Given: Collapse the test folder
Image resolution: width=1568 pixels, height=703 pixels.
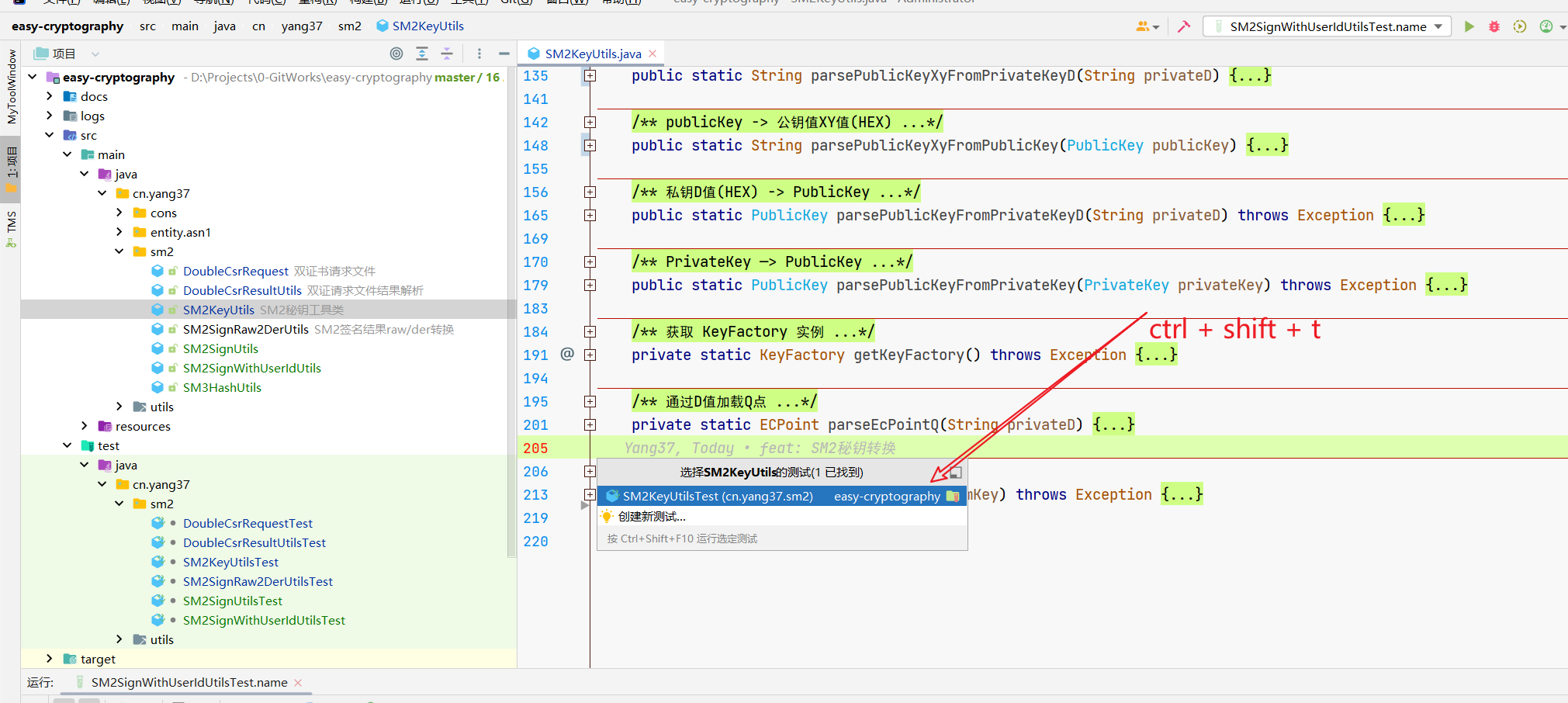Looking at the screenshot, I should point(67,445).
